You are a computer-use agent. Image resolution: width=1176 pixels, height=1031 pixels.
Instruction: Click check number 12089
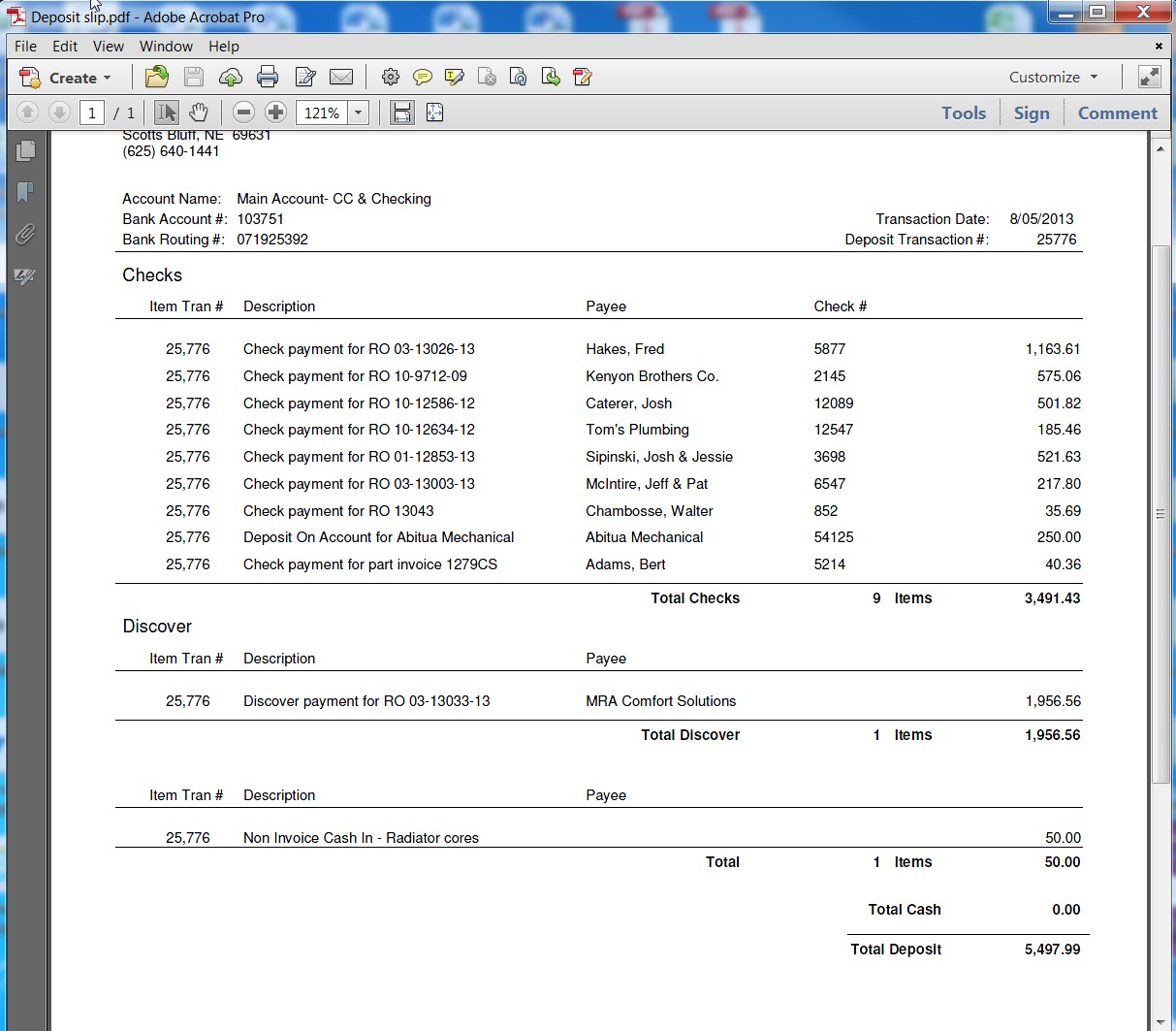[x=834, y=403]
